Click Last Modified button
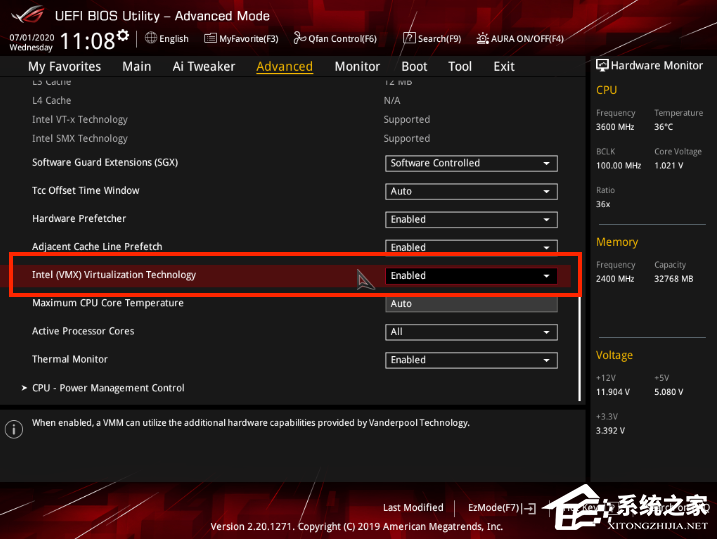The image size is (717, 539). tap(413, 507)
